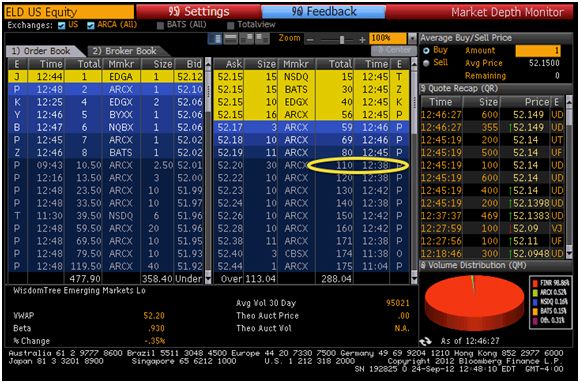The image size is (580, 383).
Task: Click the ask price 52.44 cell
Action: (x=229, y=266)
